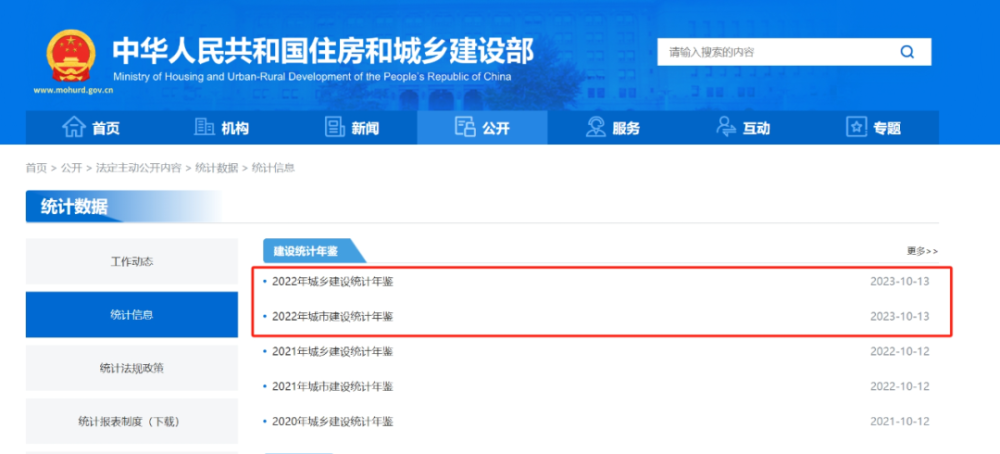This screenshot has height=454, width=1000.
Task: Click the English ministry name subtitle
Action: point(312,77)
